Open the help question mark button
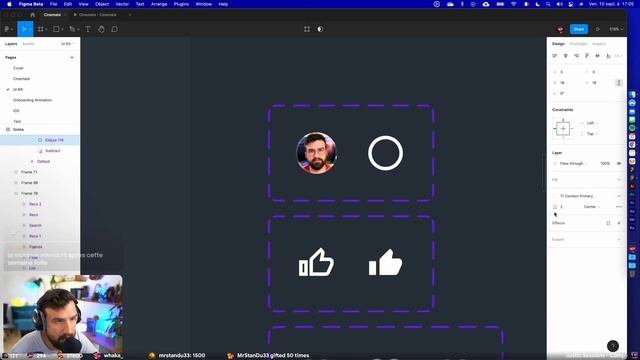Screen dimensions: 640x360 click(x=613, y=346)
